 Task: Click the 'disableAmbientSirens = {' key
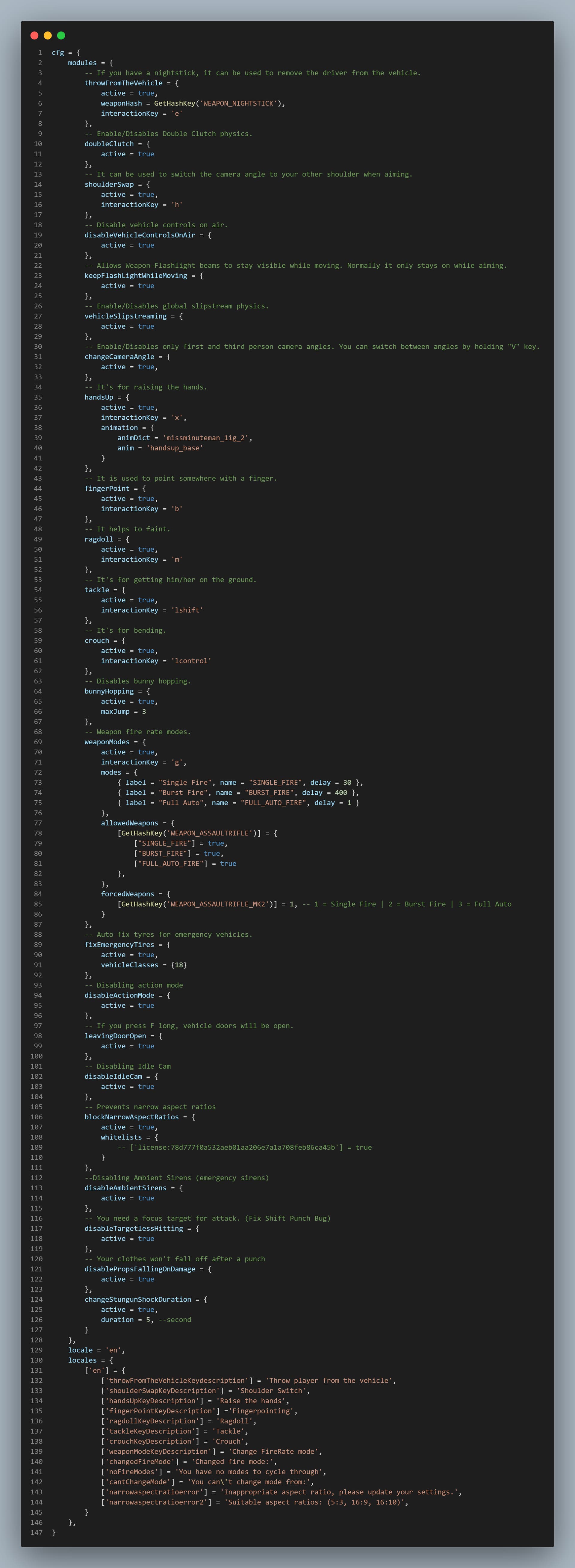click(133, 1188)
